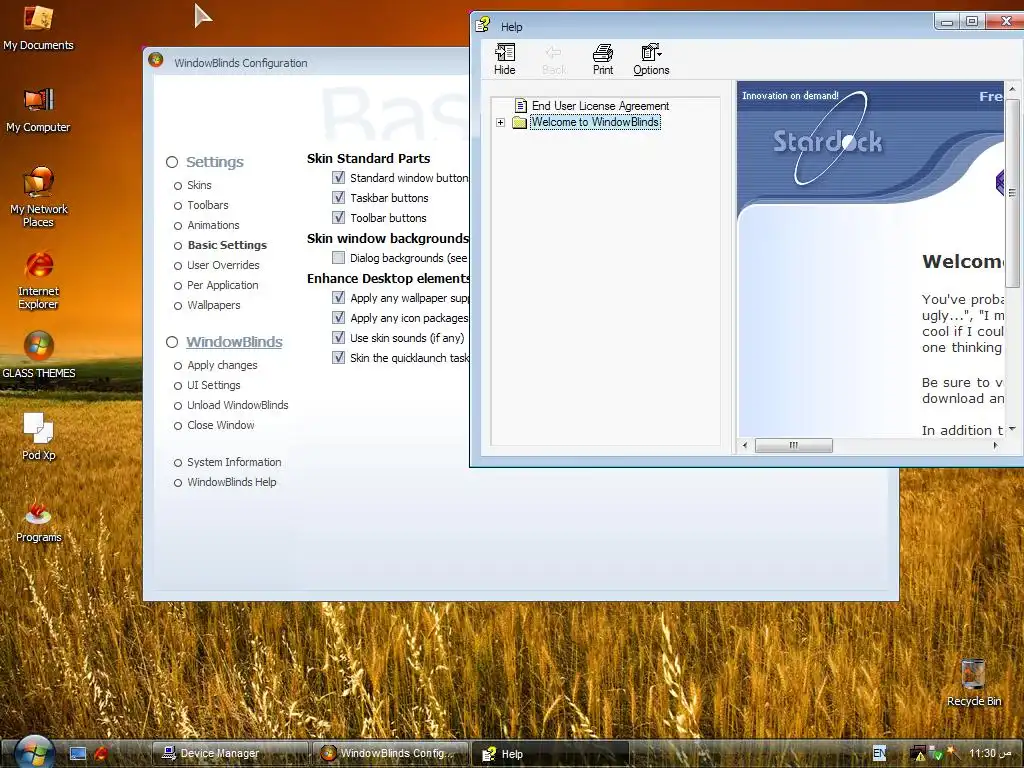Click the warning network tray icon

click(918, 754)
